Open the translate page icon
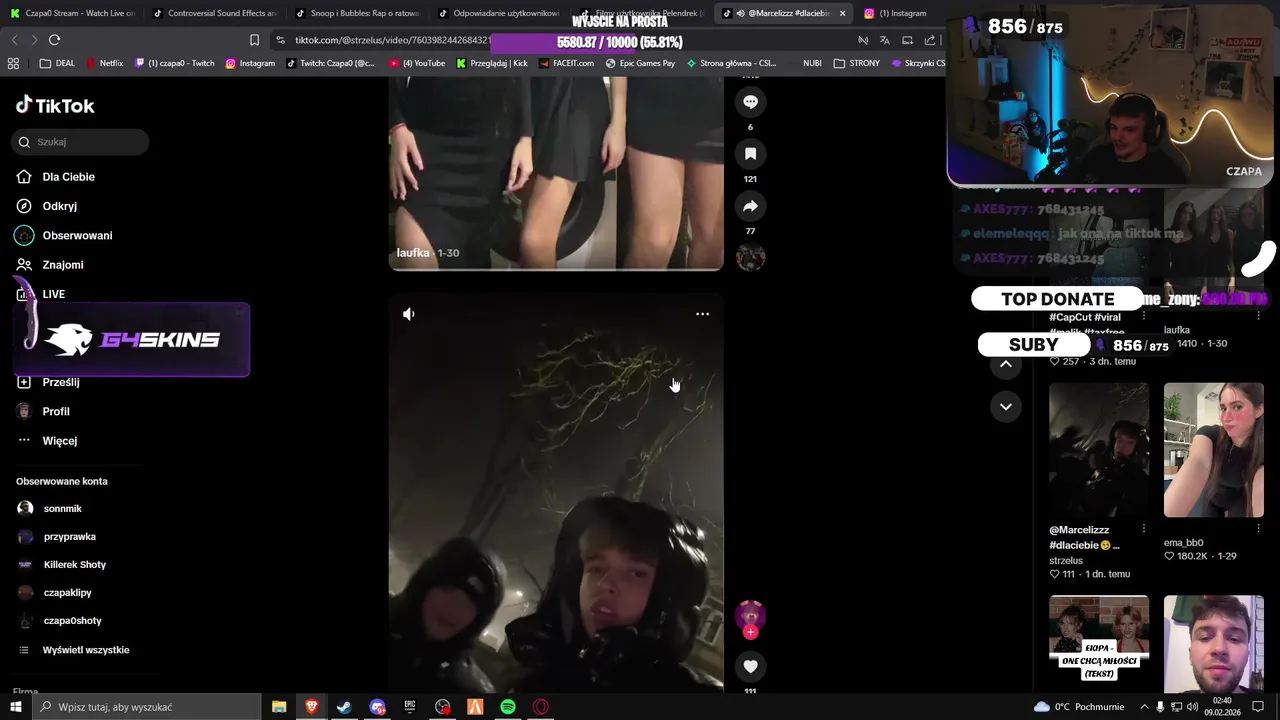The width and height of the screenshot is (1280, 720). pos(884,40)
